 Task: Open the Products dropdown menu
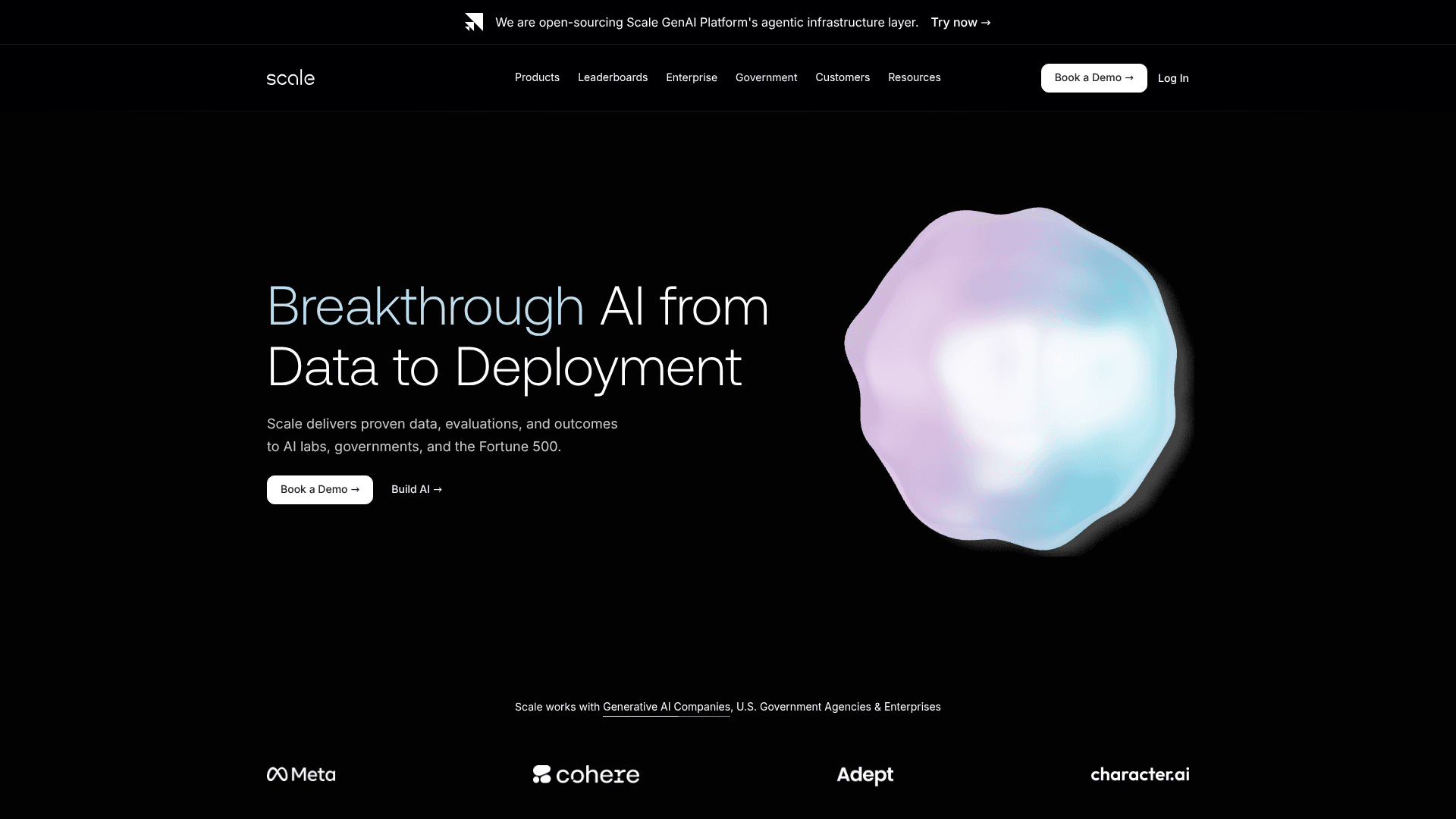click(537, 77)
